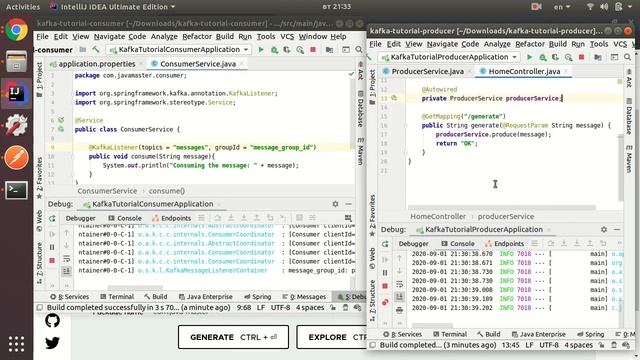Click the GENERATE button on the webpage
This screenshot has width=640, height=360.
pyautogui.click(x=233, y=337)
